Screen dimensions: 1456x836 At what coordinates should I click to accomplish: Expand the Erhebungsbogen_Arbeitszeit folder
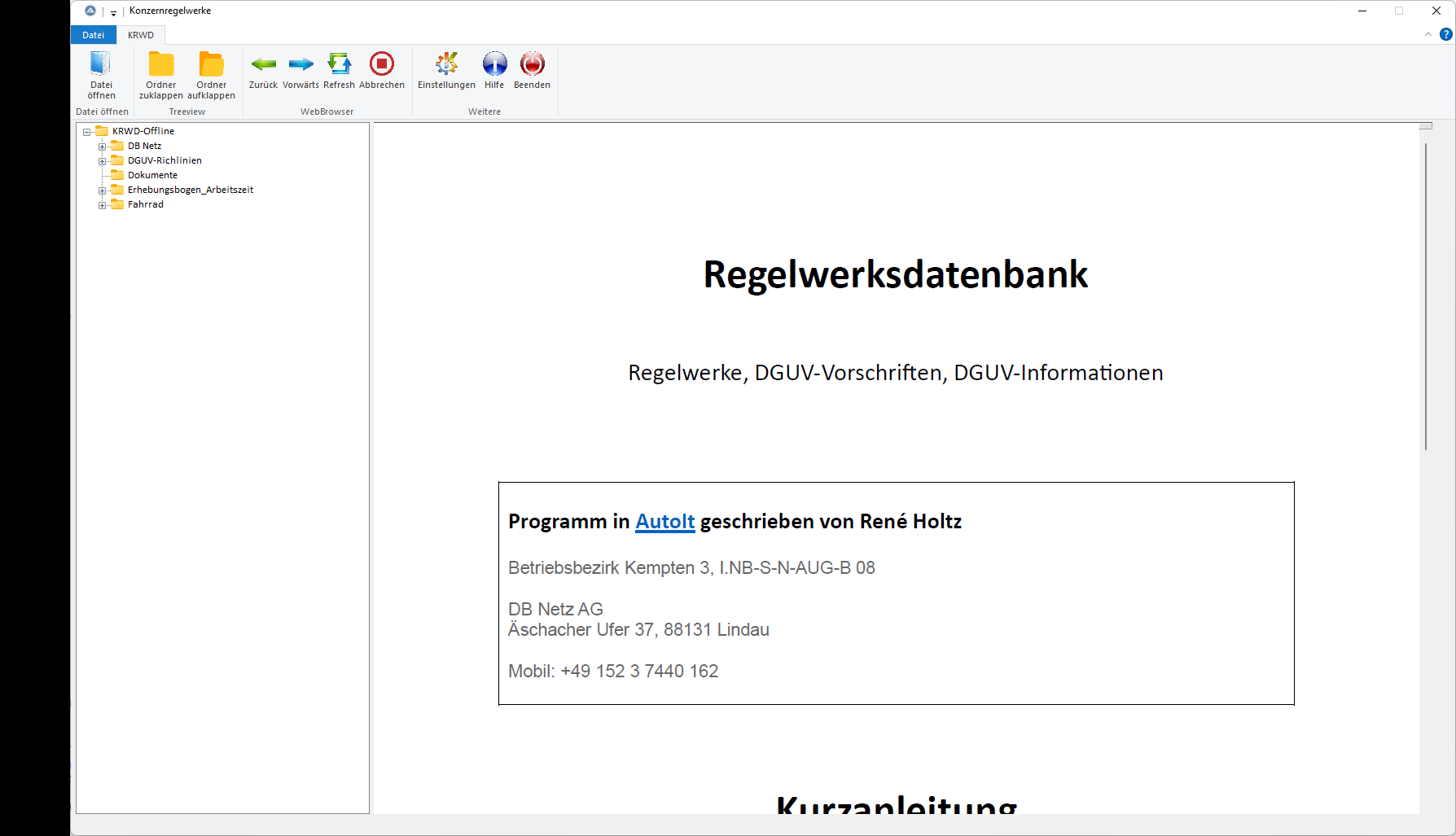tap(103, 190)
